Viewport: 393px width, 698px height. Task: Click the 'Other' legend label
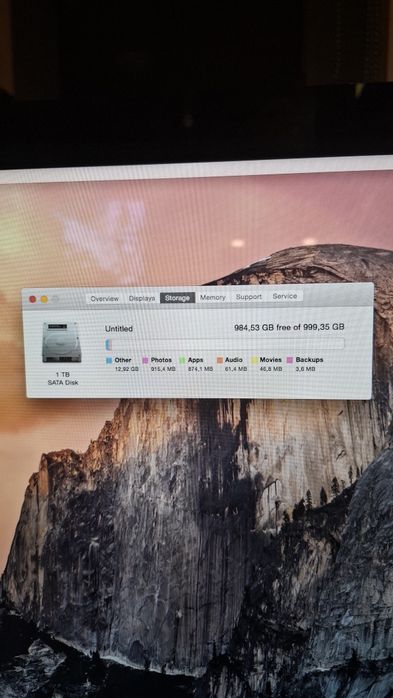pos(123,360)
